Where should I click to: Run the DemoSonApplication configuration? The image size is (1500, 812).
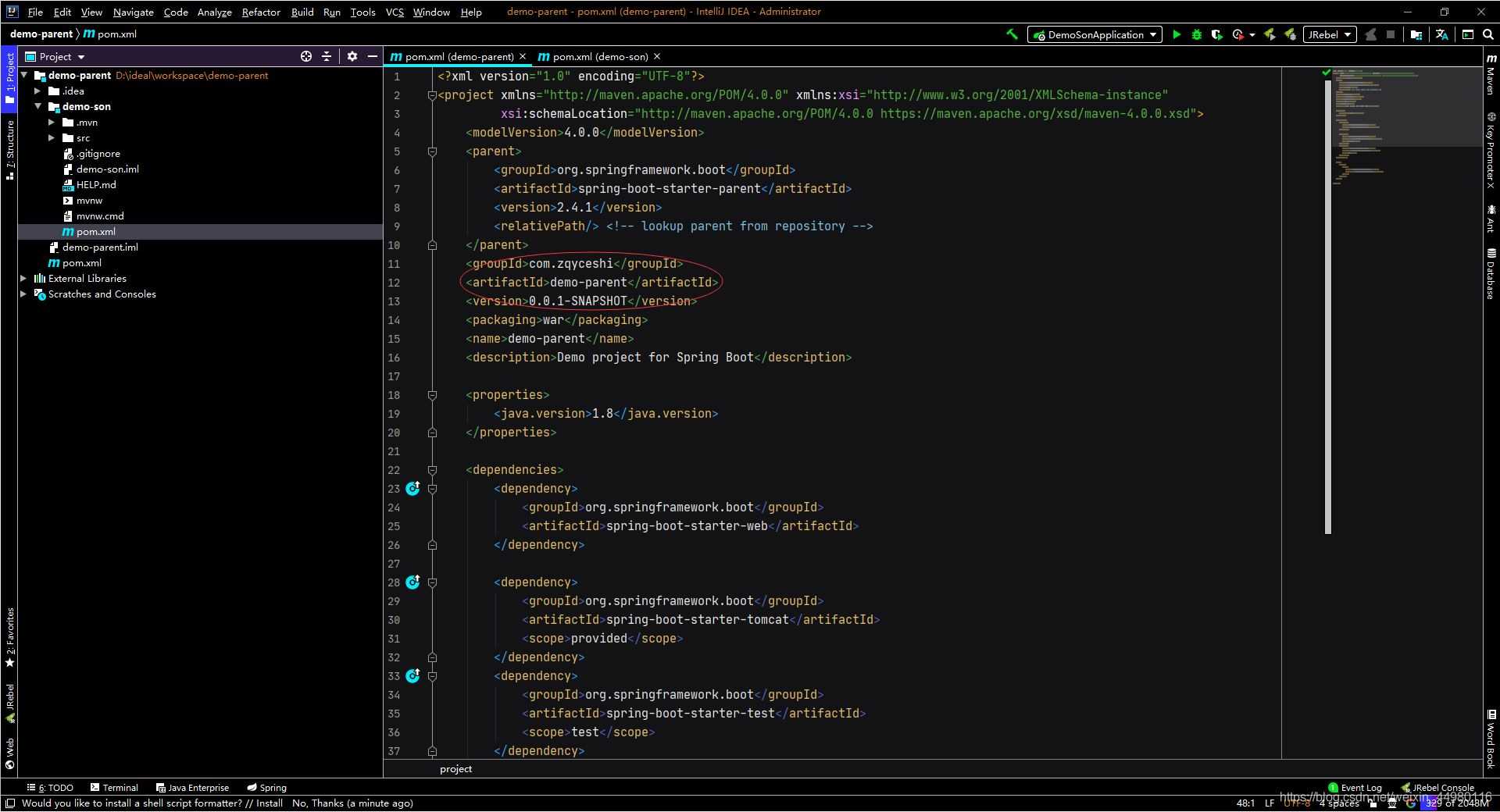click(1177, 34)
